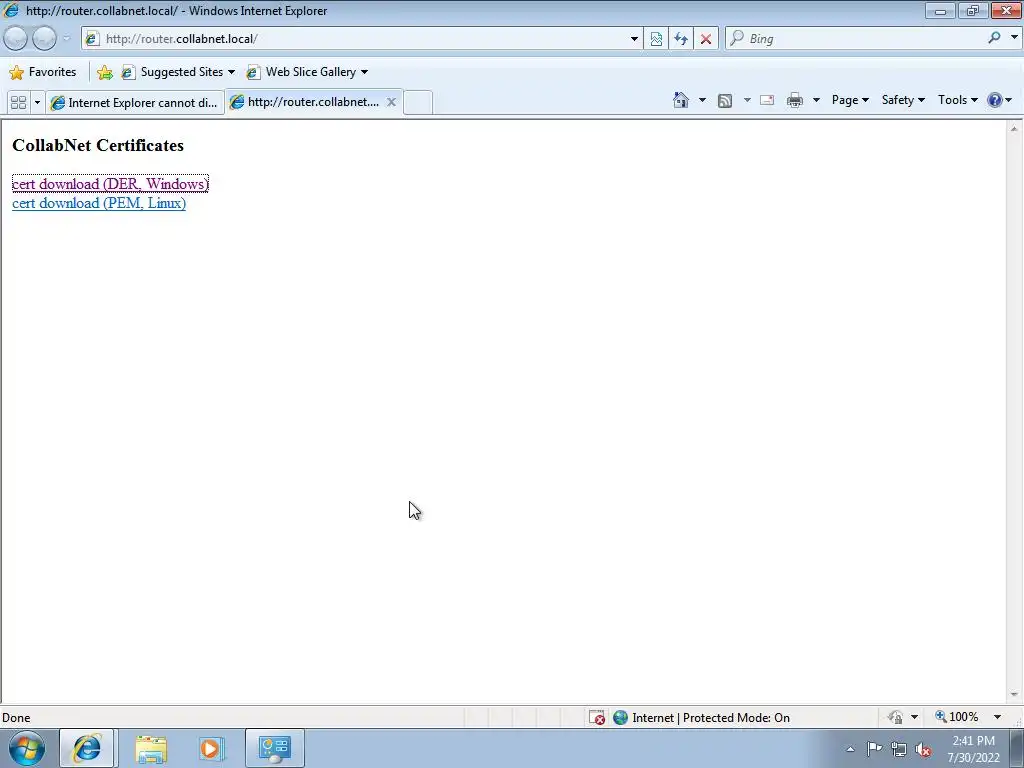Click the Add to Favorites Bar icon
Image resolution: width=1024 pixels, height=768 pixels.
tap(104, 72)
